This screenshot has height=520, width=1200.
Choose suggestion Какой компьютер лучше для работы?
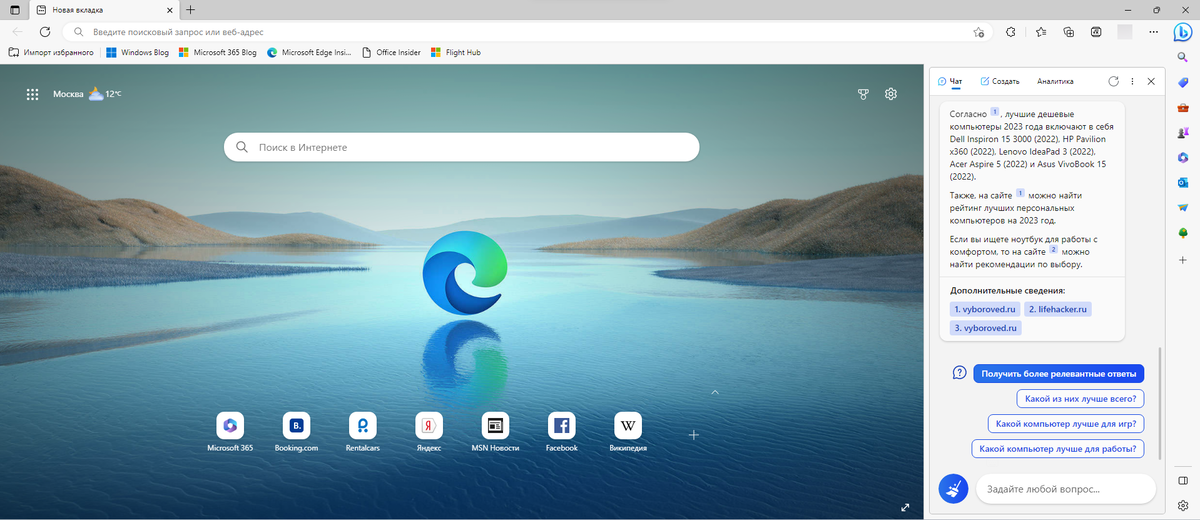(x=1058, y=449)
